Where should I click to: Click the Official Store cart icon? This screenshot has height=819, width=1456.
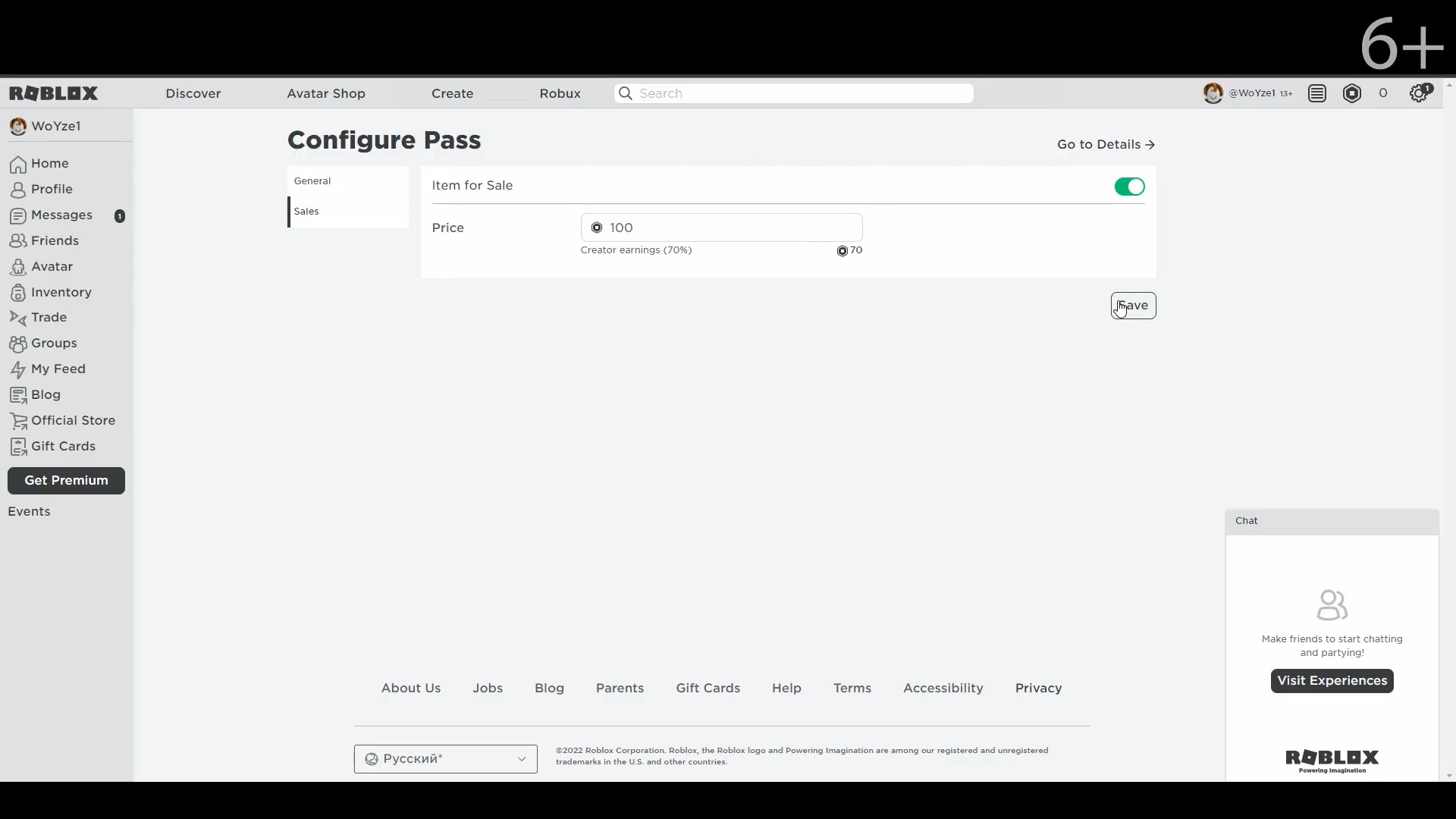18,421
